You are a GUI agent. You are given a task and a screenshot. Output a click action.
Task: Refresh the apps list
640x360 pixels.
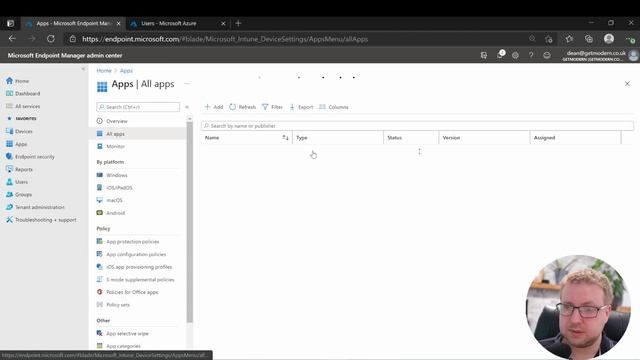[x=242, y=107]
